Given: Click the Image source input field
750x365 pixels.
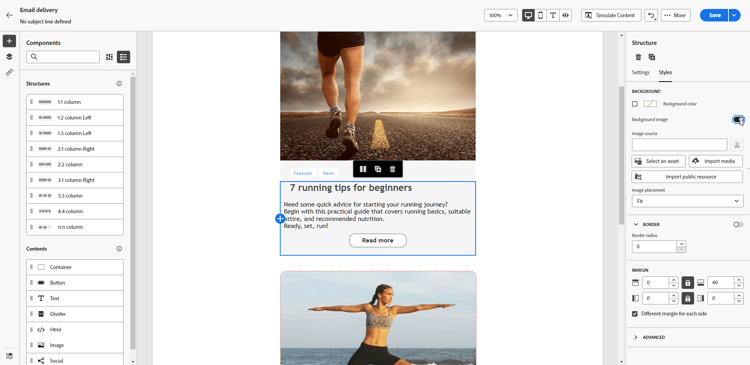Looking at the screenshot, I should (x=680, y=144).
